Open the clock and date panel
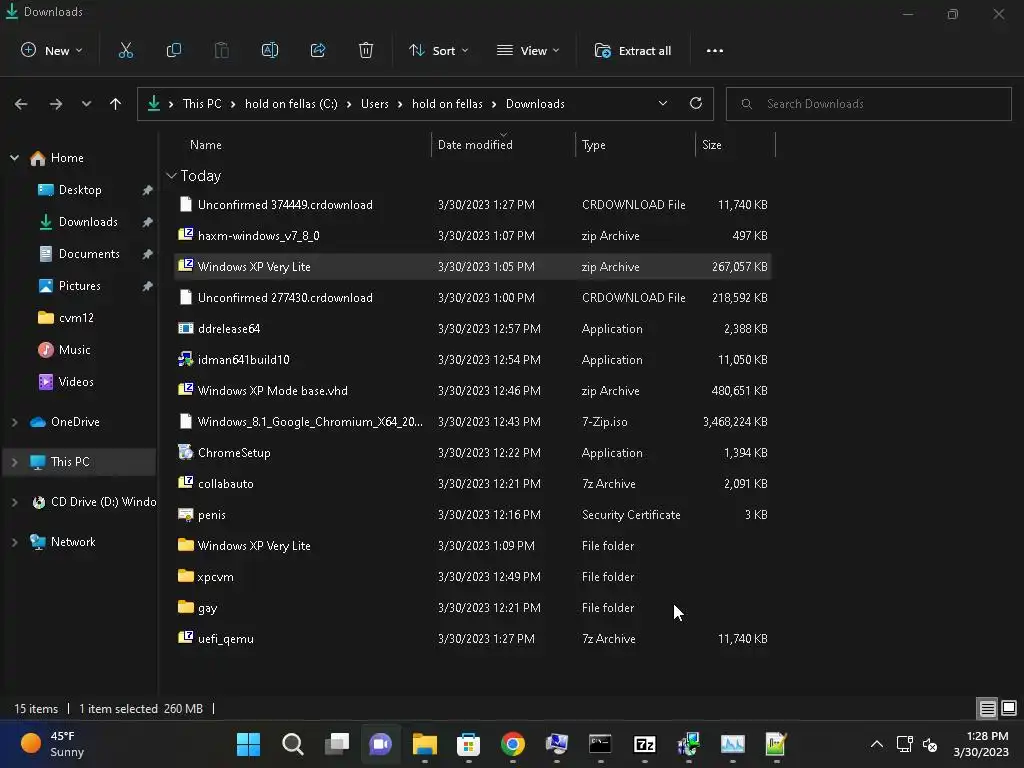The image size is (1024, 768). click(x=981, y=744)
